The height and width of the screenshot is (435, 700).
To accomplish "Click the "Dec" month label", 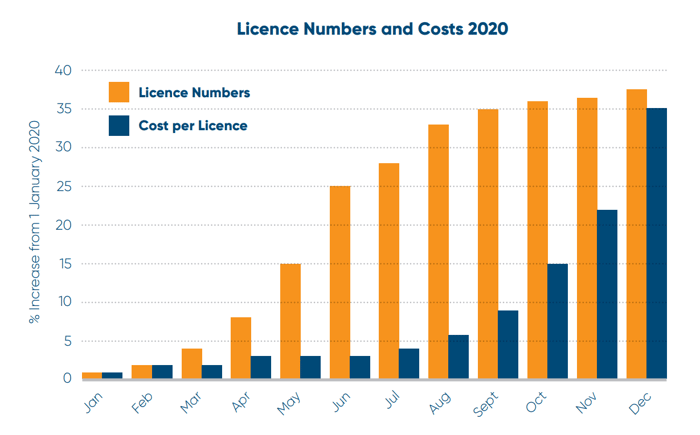I will click(x=640, y=403).
